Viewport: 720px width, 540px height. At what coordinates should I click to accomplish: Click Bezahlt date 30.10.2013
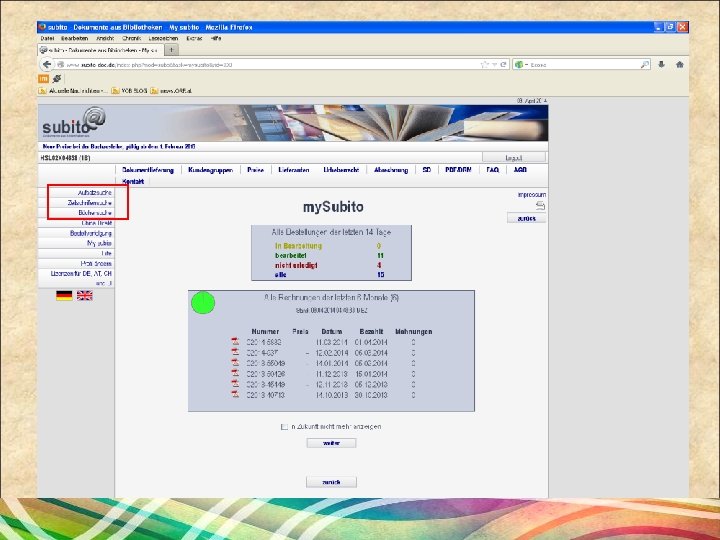(371, 395)
